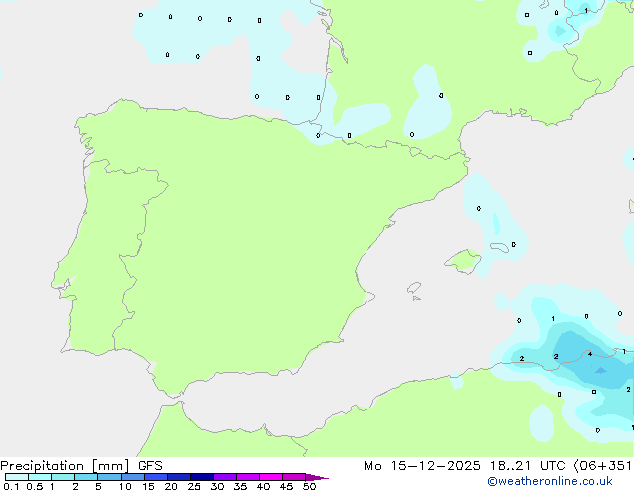Select the legend swatch between 30 and 35
This screenshot has width=634, height=490.
click(225, 477)
